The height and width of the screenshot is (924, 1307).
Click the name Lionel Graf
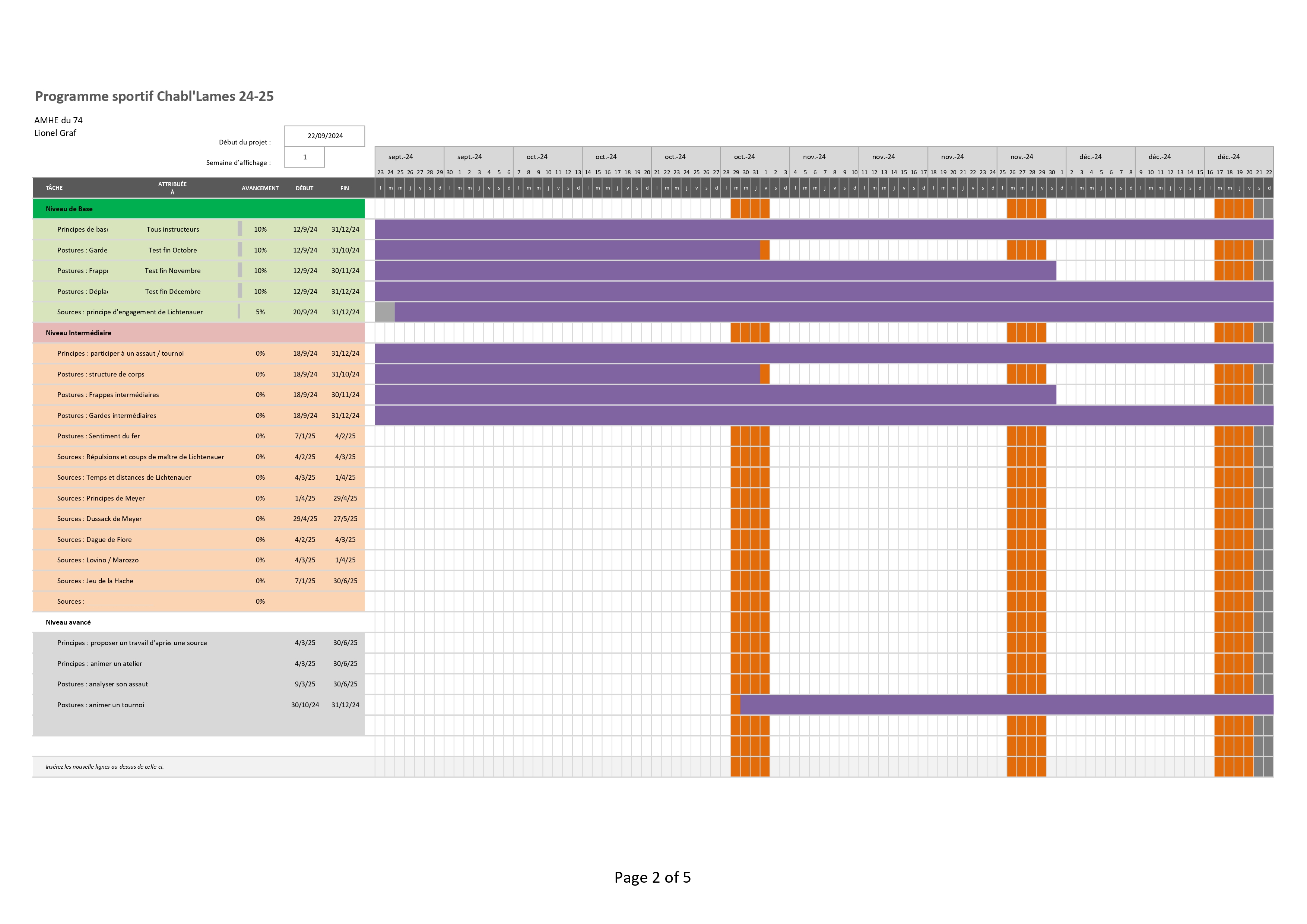pyautogui.click(x=55, y=133)
